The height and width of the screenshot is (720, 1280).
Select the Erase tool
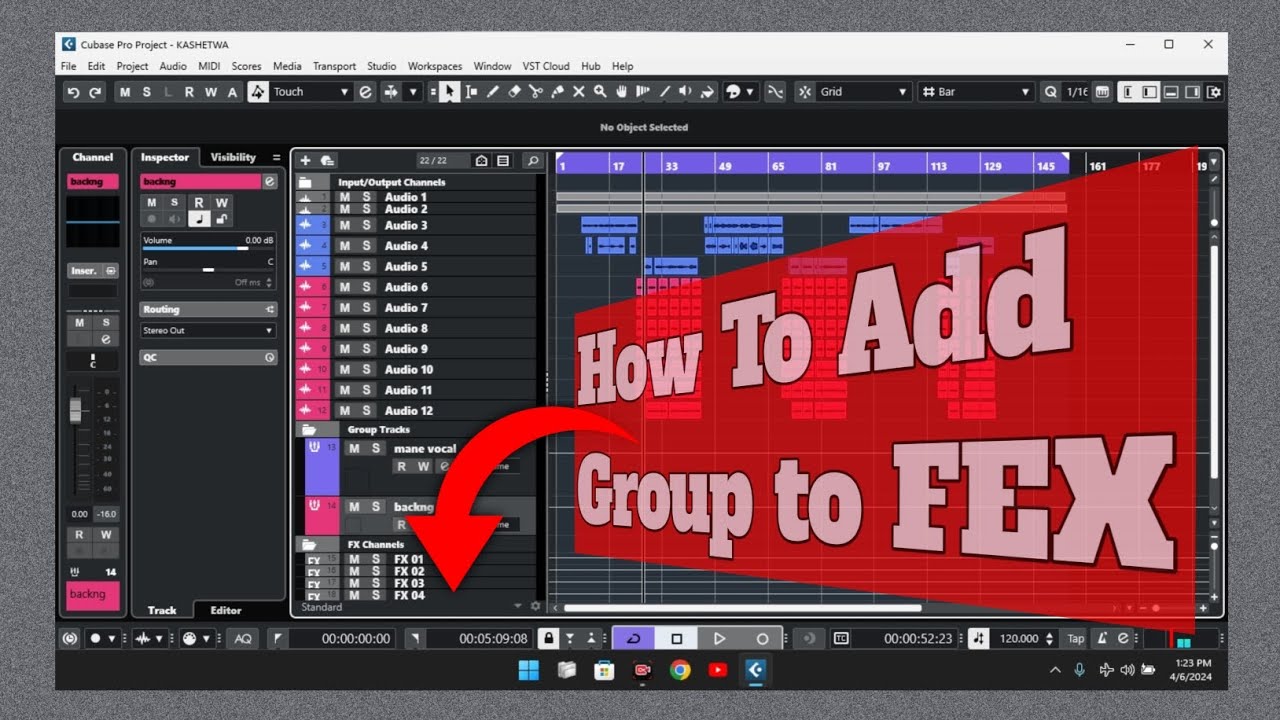click(x=514, y=92)
